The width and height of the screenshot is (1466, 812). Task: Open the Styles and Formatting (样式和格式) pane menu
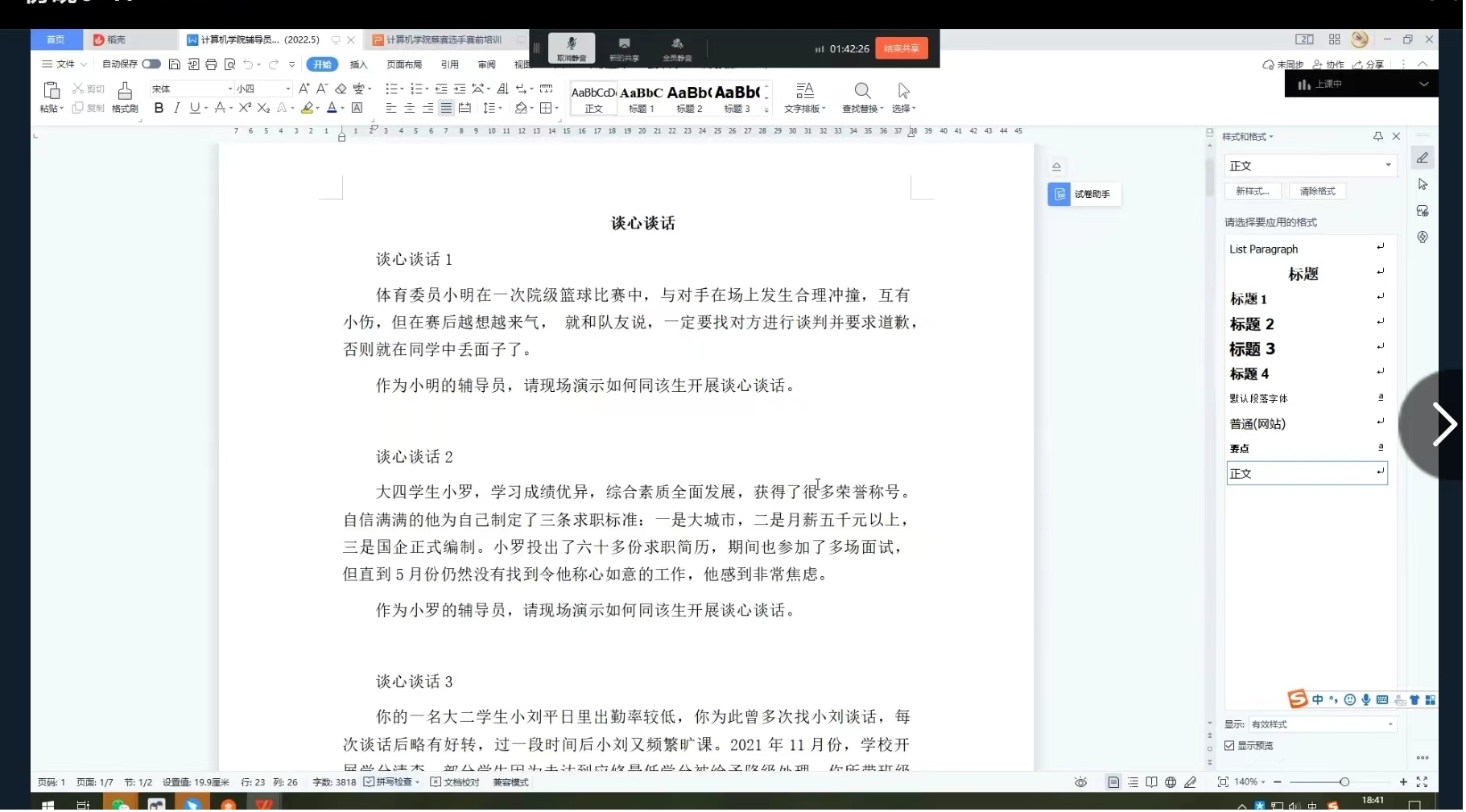click(x=1248, y=137)
